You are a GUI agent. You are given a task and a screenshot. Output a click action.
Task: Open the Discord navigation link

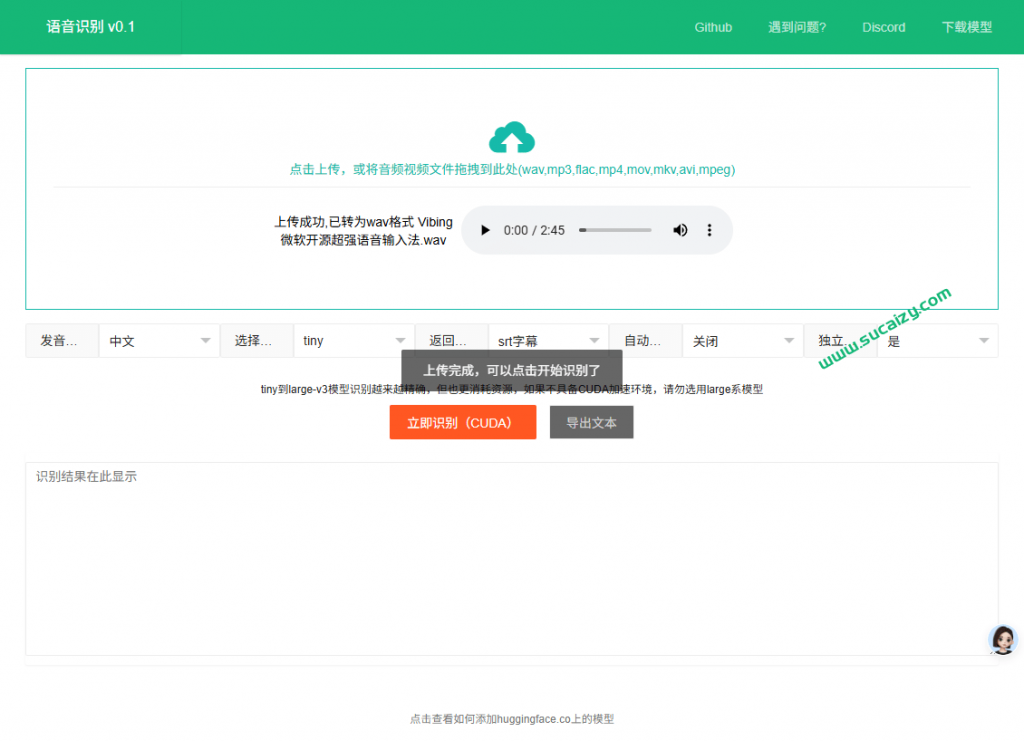(x=884, y=27)
